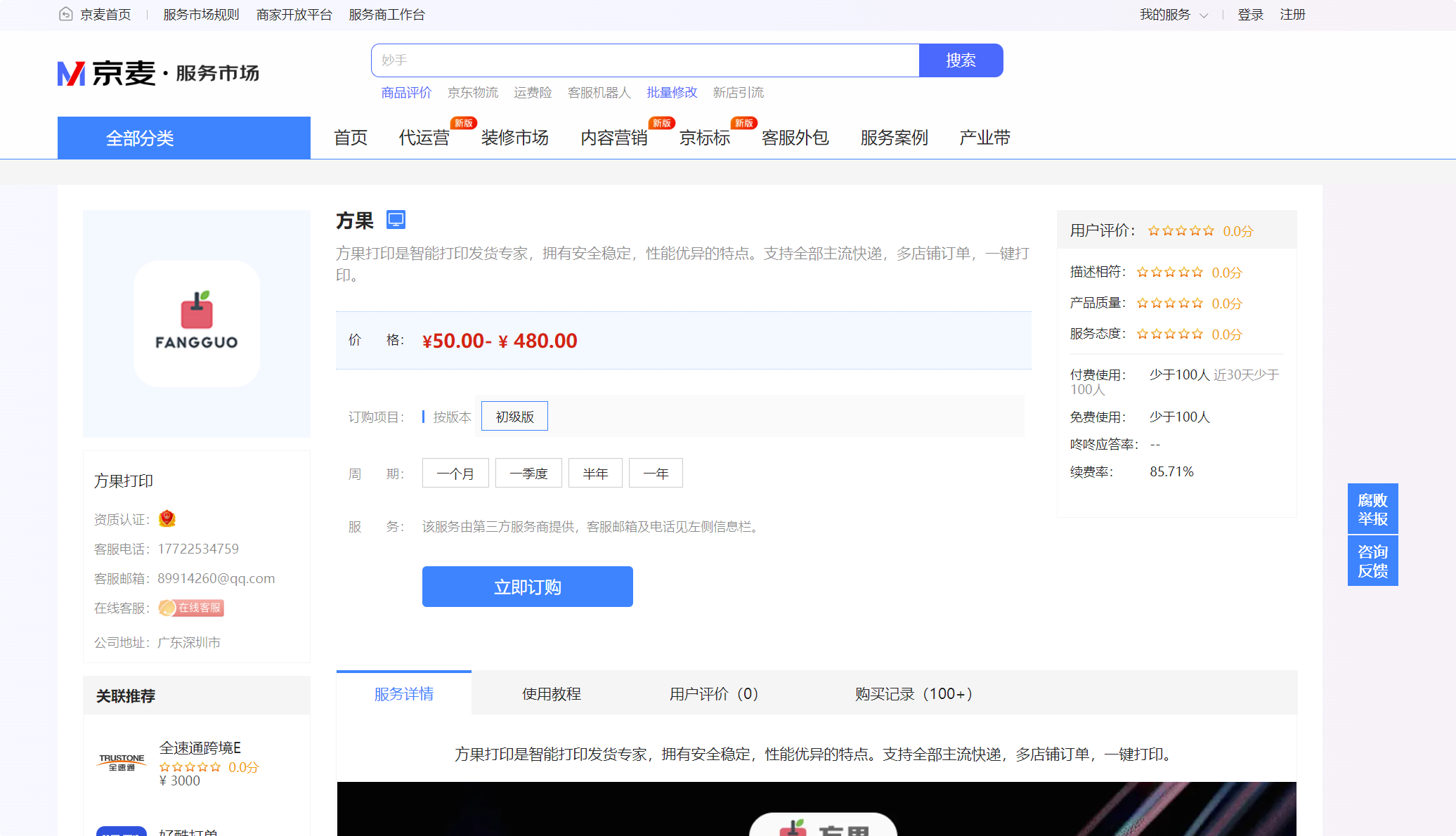
Task: Open the TRUSTONE 全速通 recommendation logo
Action: (x=122, y=762)
